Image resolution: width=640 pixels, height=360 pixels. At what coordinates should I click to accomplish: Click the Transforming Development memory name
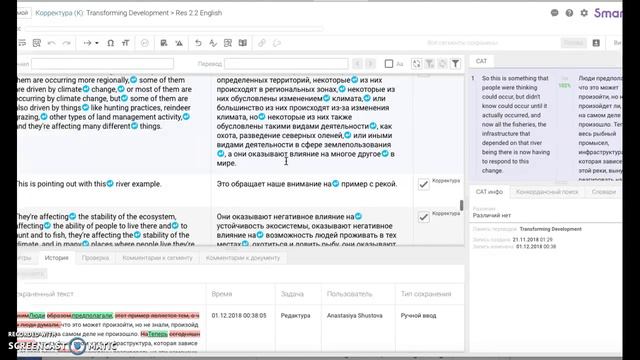(551, 229)
